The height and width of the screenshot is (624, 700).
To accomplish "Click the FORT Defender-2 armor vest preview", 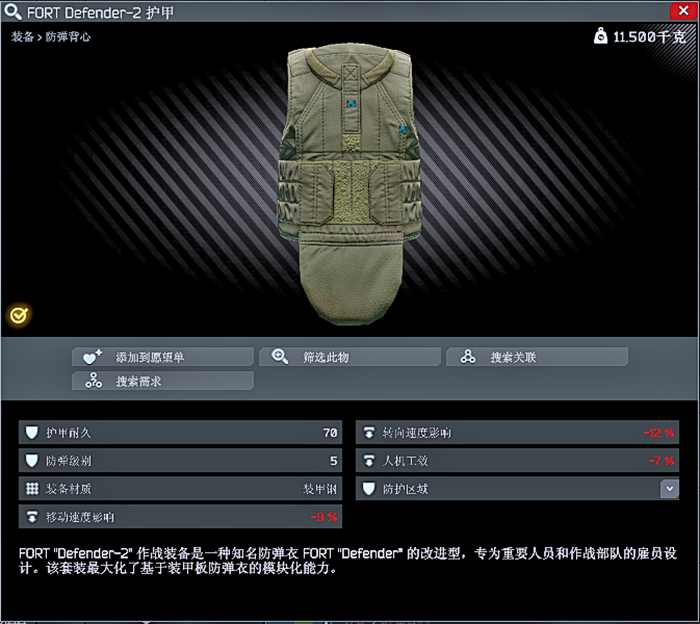I will coord(350,183).
